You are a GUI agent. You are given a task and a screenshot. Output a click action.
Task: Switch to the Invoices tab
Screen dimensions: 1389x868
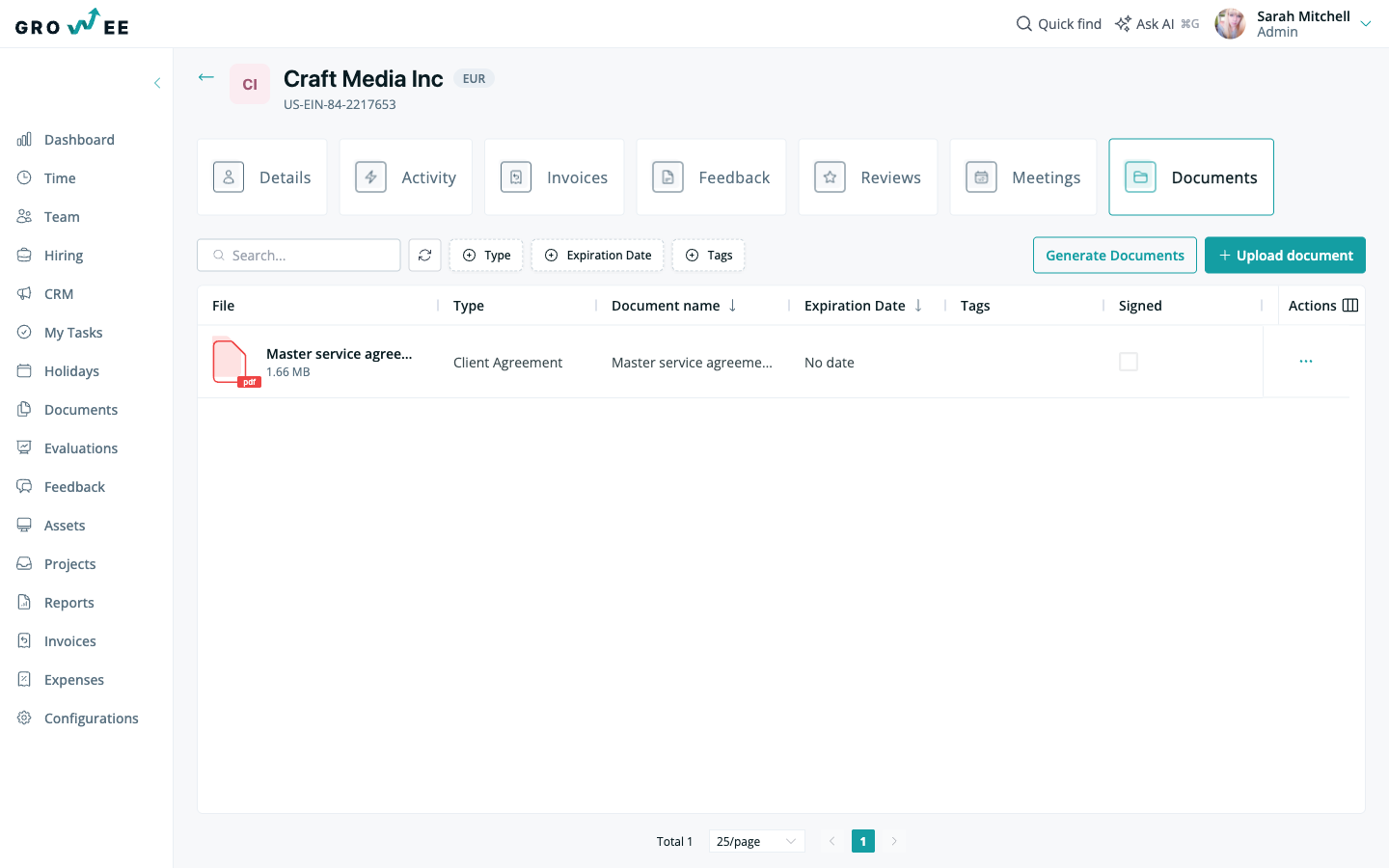coord(554,177)
